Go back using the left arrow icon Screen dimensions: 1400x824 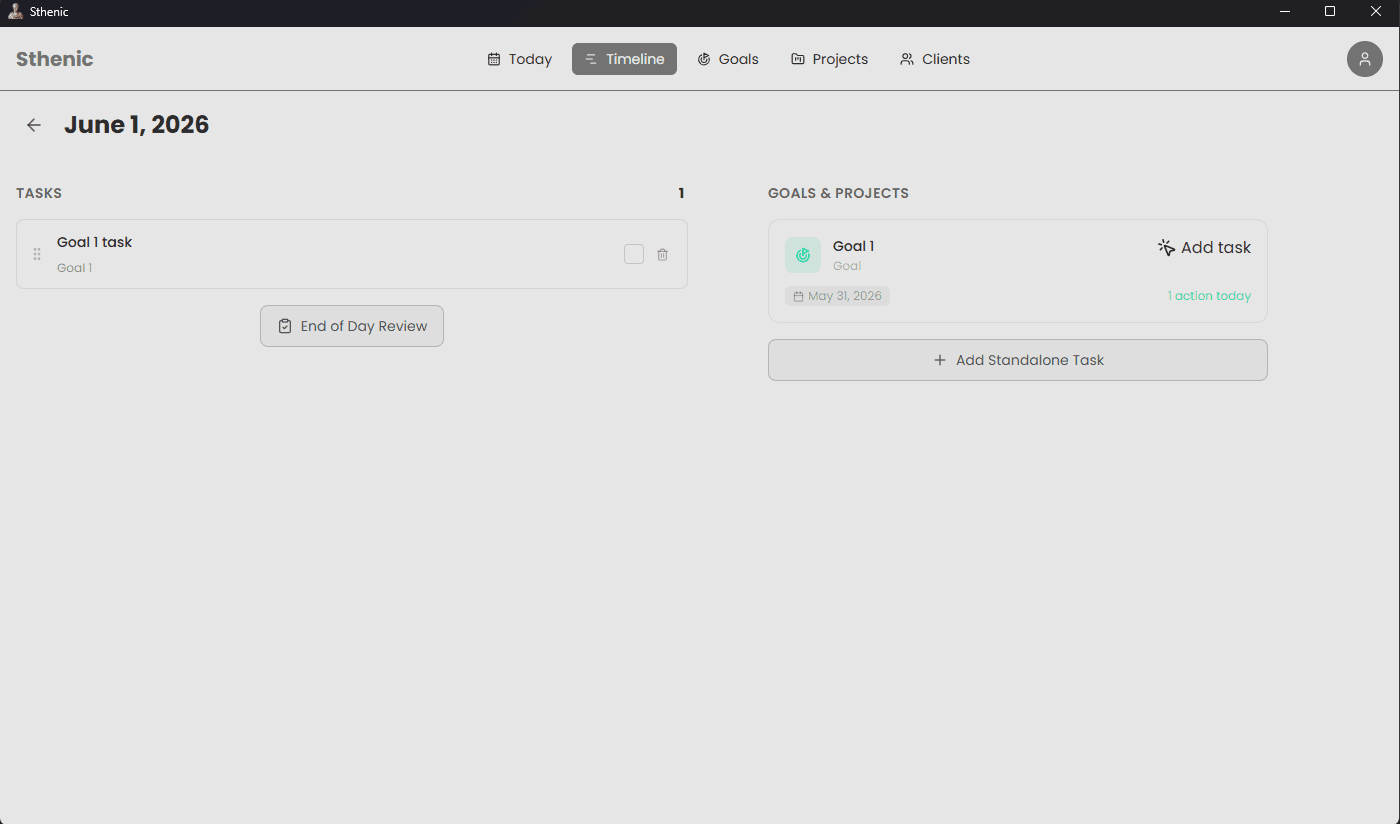coord(34,125)
